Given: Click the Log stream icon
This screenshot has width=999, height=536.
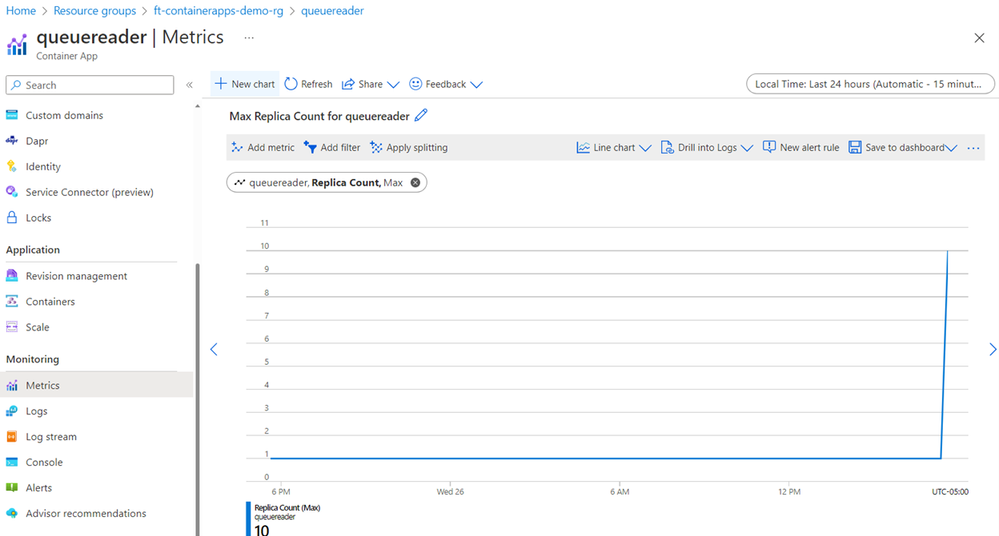Looking at the screenshot, I should pos(11,437).
